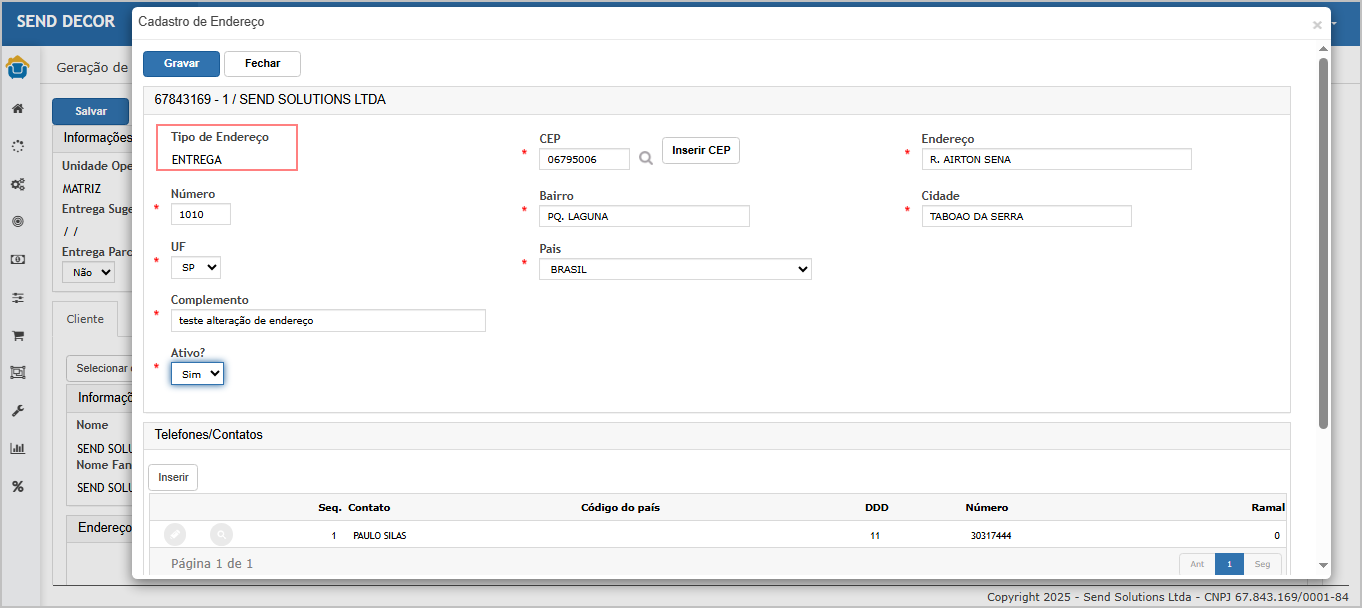
Task: Click into the Complemento text field
Action: click(328, 320)
